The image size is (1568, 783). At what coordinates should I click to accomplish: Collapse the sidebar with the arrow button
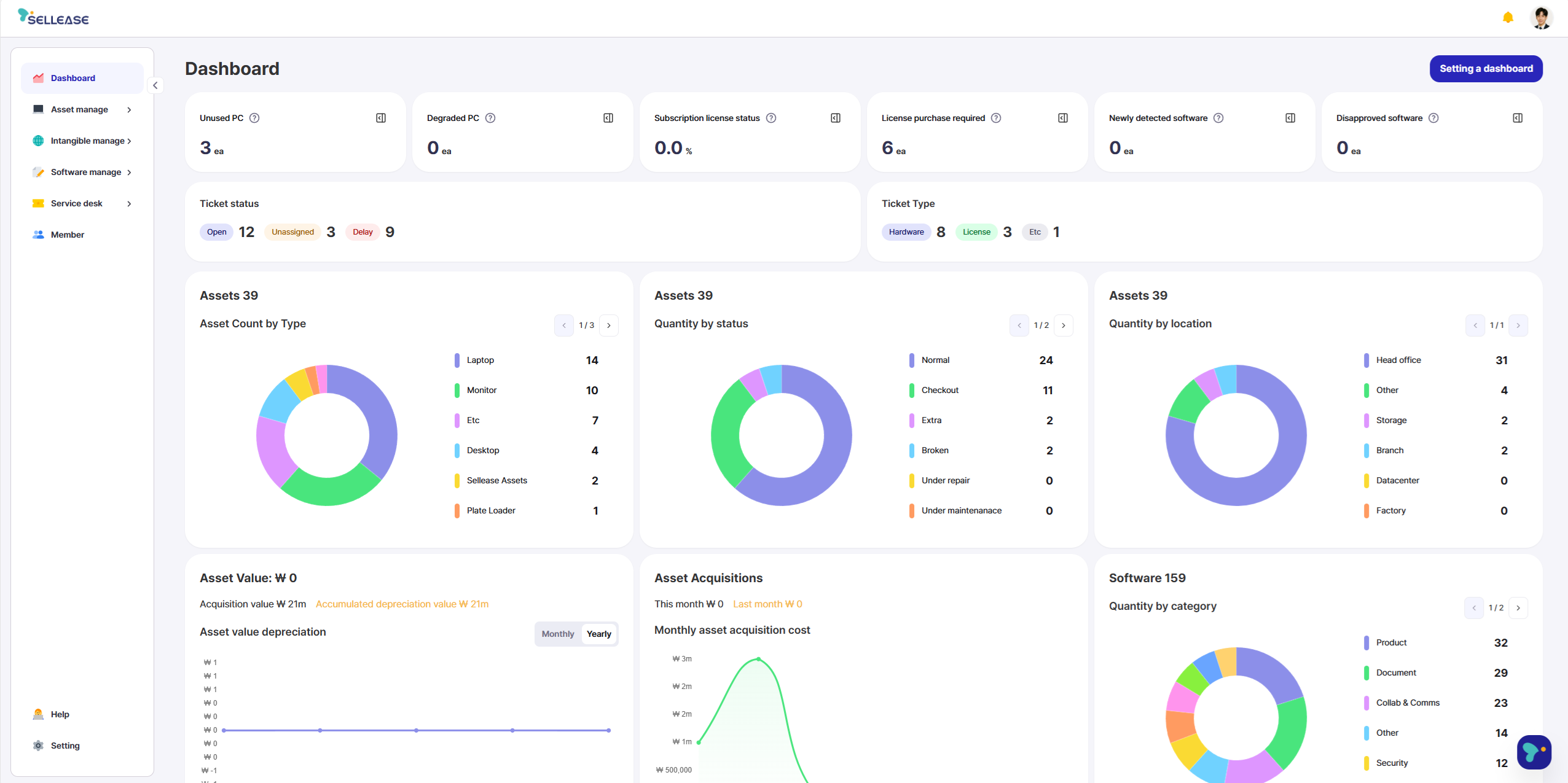click(x=155, y=85)
